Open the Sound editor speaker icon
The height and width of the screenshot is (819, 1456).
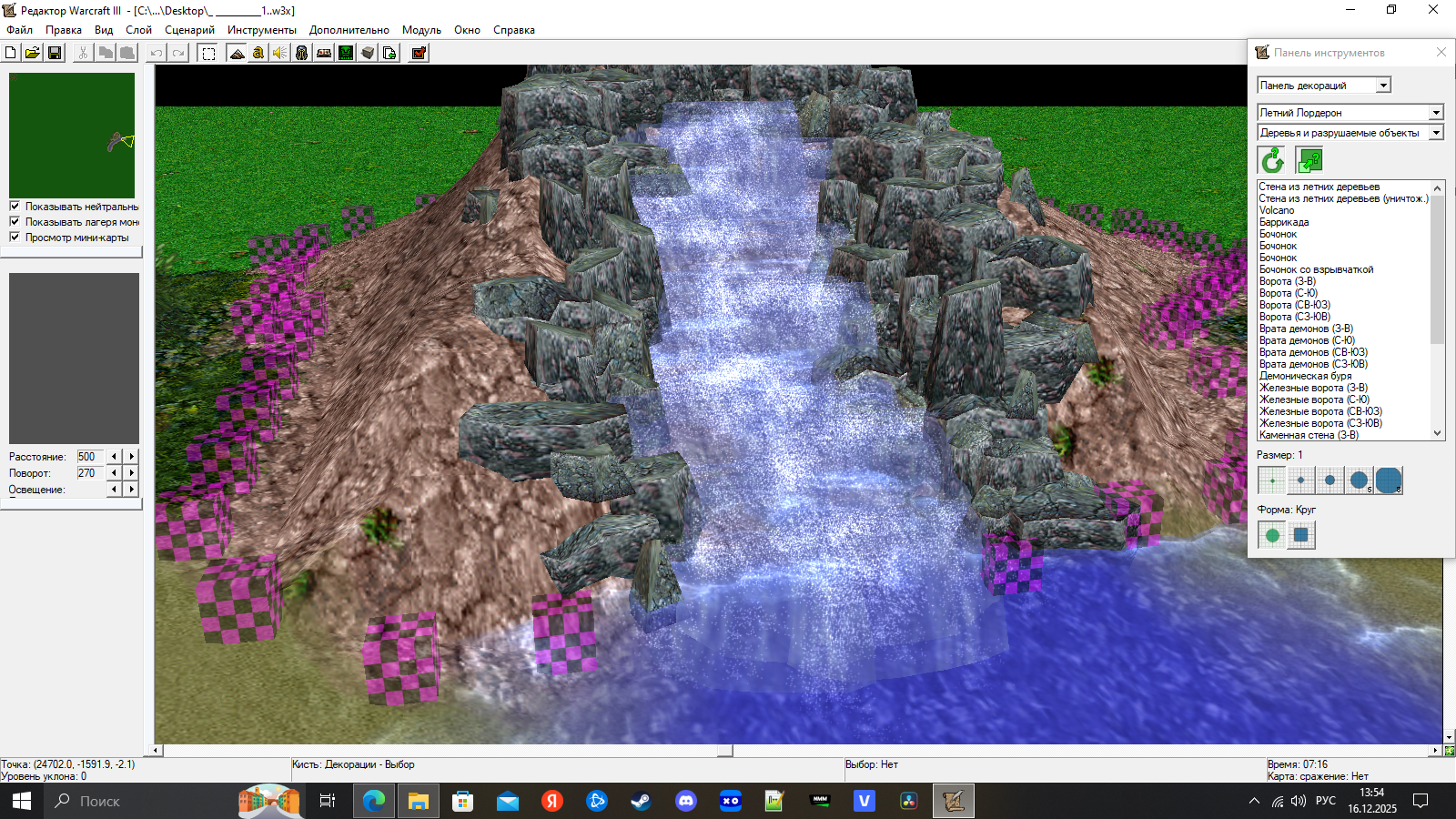click(280, 53)
